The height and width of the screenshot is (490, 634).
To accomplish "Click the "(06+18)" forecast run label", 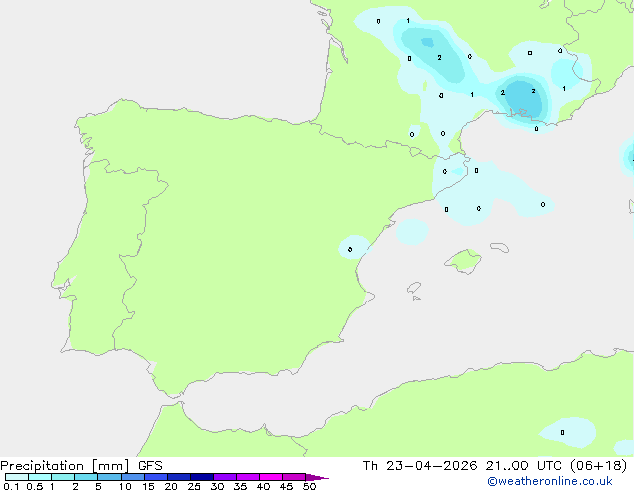I will pyautogui.click(x=598, y=466).
